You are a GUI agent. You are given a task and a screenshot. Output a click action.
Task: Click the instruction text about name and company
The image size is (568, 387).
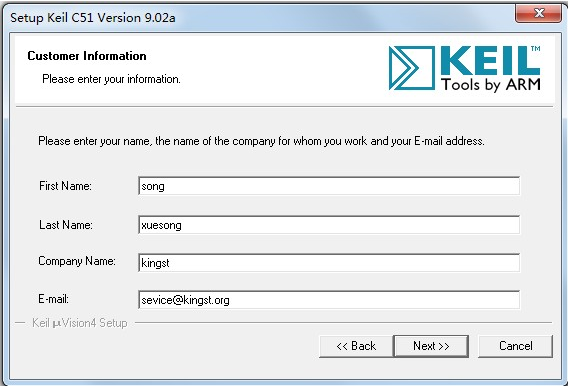[261, 141]
